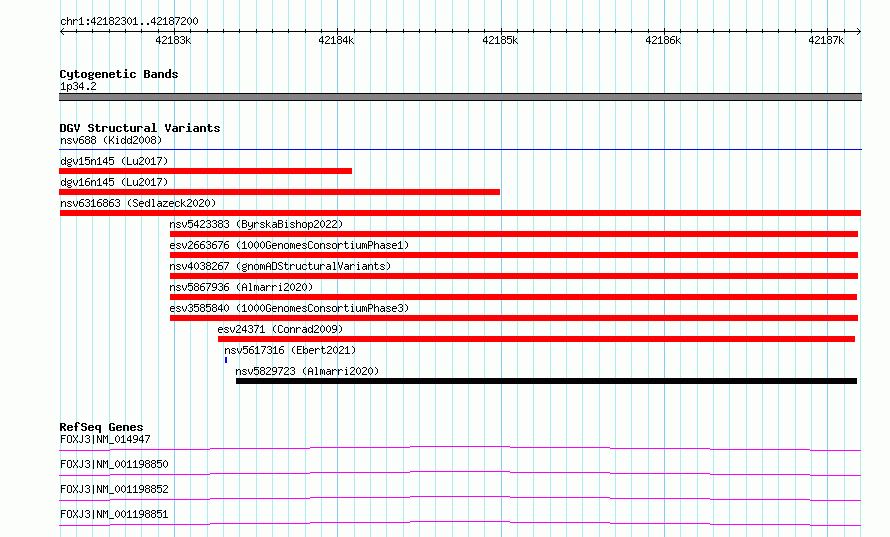The height and width of the screenshot is (537, 890).
Task: Click the nsv5423383 (ByrskaBishop2022) red bar
Action: (514, 234)
